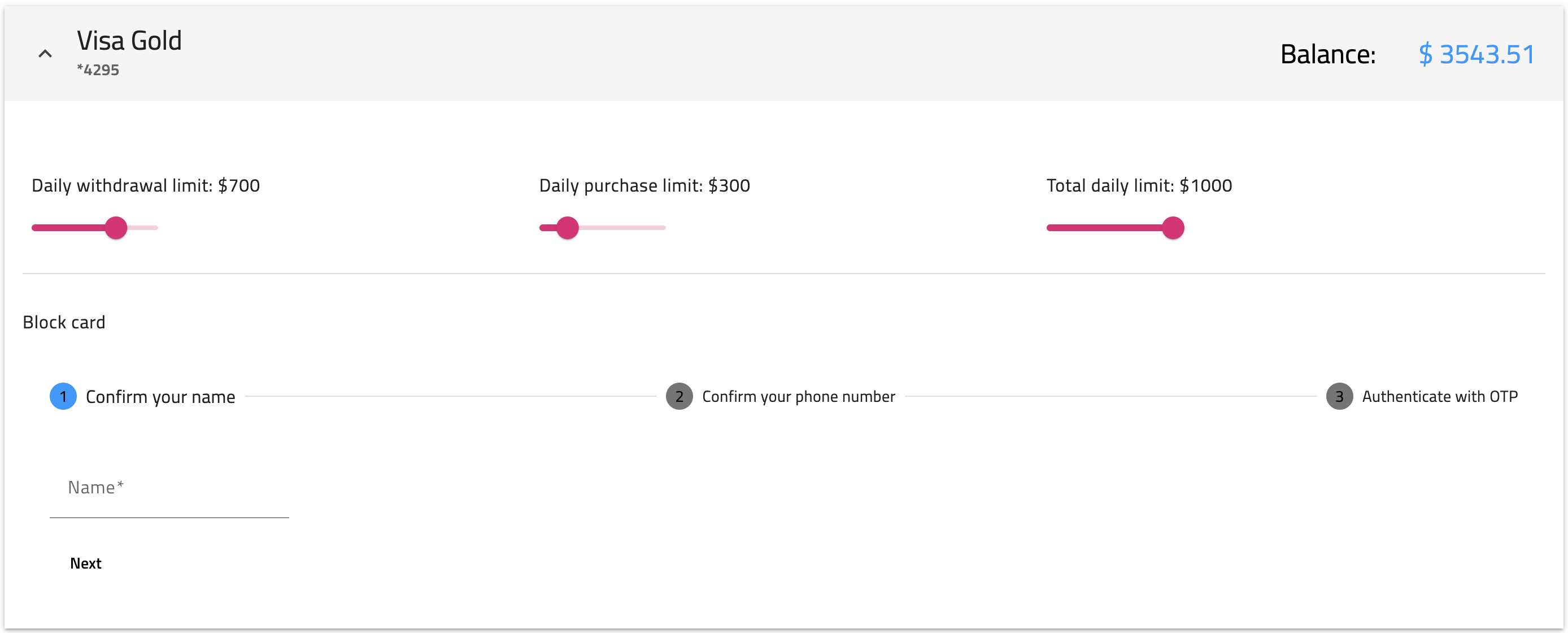This screenshot has width=1568, height=633.
Task: Click the Balance label
Action: pyautogui.click(x=1328, y=55)
